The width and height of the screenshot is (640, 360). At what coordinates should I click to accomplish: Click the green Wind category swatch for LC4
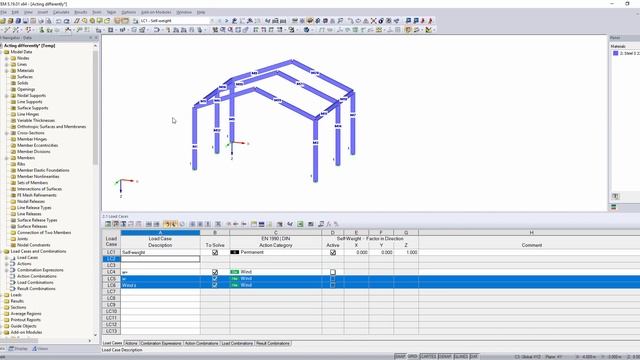pos(234,272)
